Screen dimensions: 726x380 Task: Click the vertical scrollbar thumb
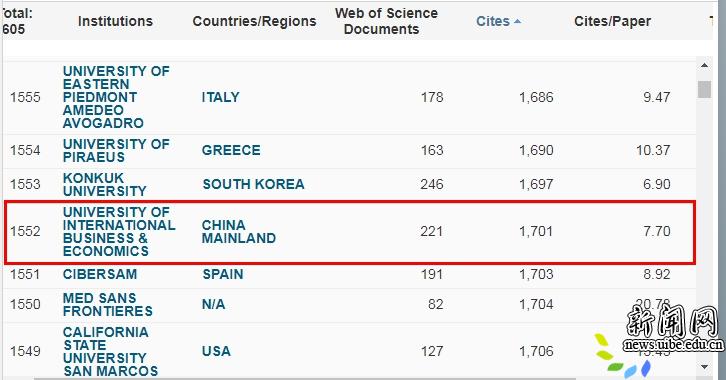point(704,89)
